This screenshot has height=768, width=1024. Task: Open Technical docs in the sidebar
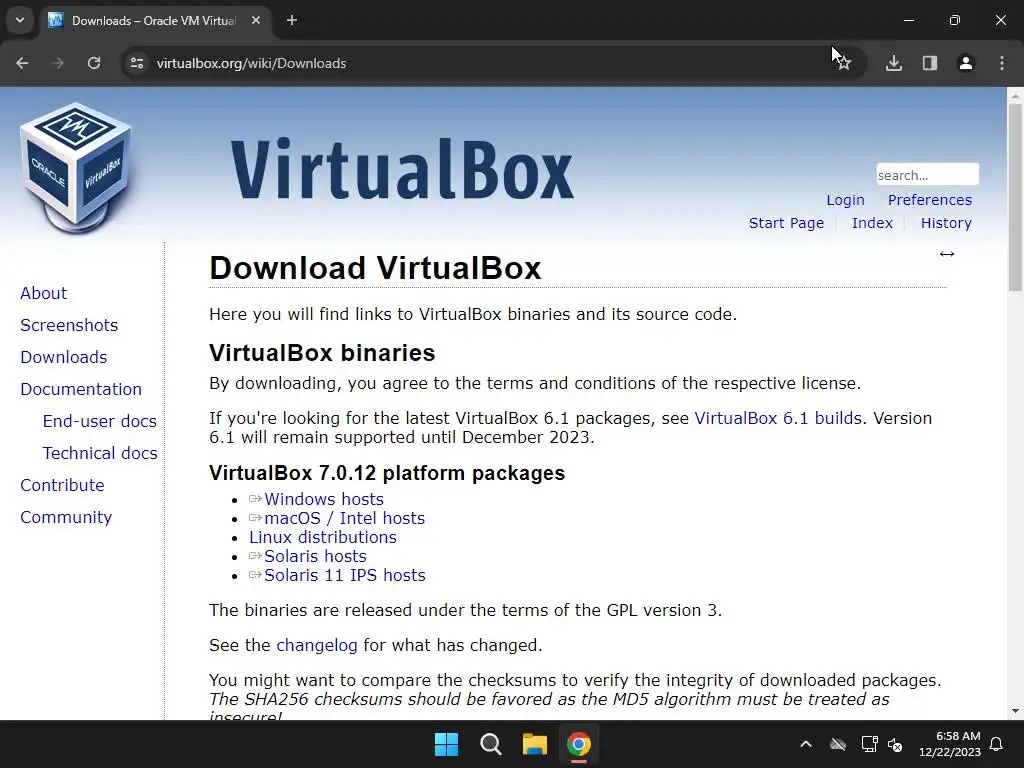point(100,453)
